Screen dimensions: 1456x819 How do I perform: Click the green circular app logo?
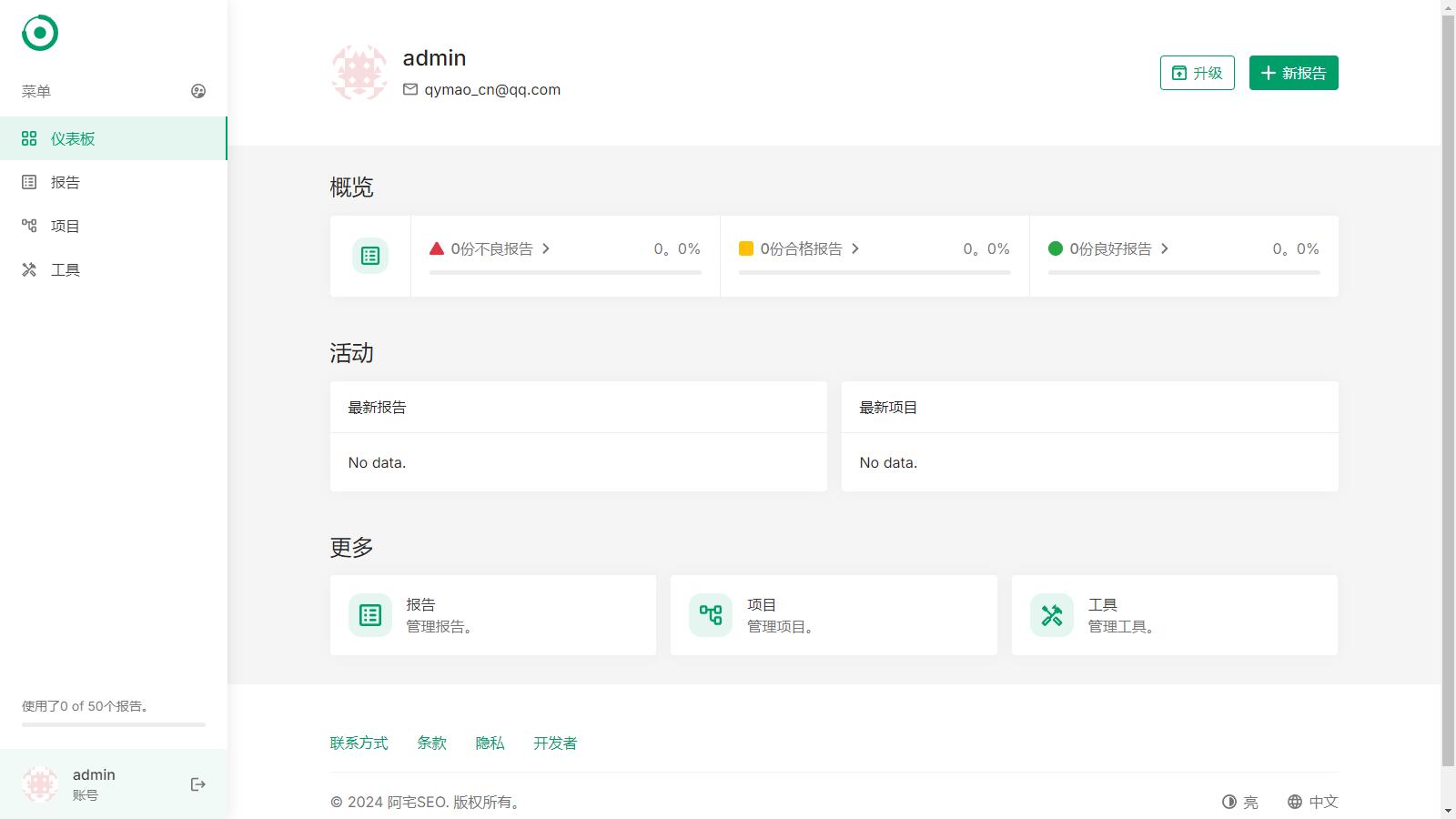tap(40, 33)
